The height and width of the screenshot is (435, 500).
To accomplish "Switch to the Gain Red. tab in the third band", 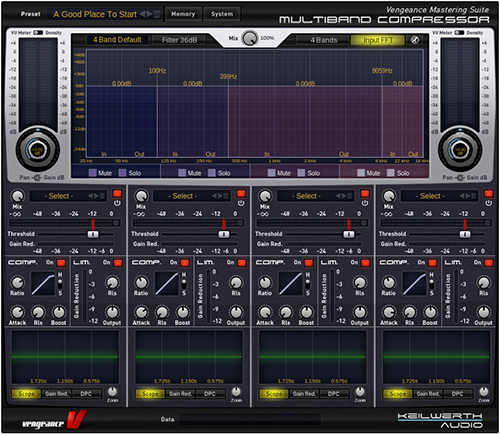I will tap(304, 394).
